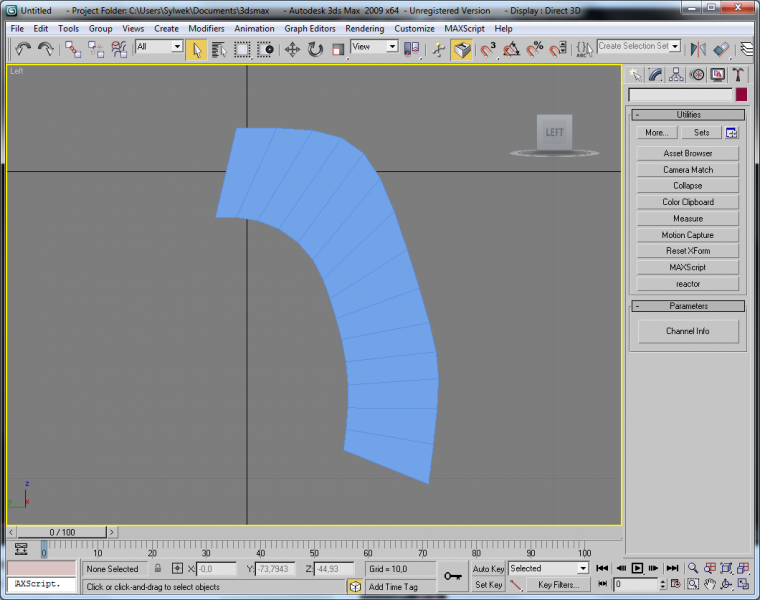Screen dimensions: 760x600
Task: Collapse the Utilities rollout
Action: tap(688, 115)
